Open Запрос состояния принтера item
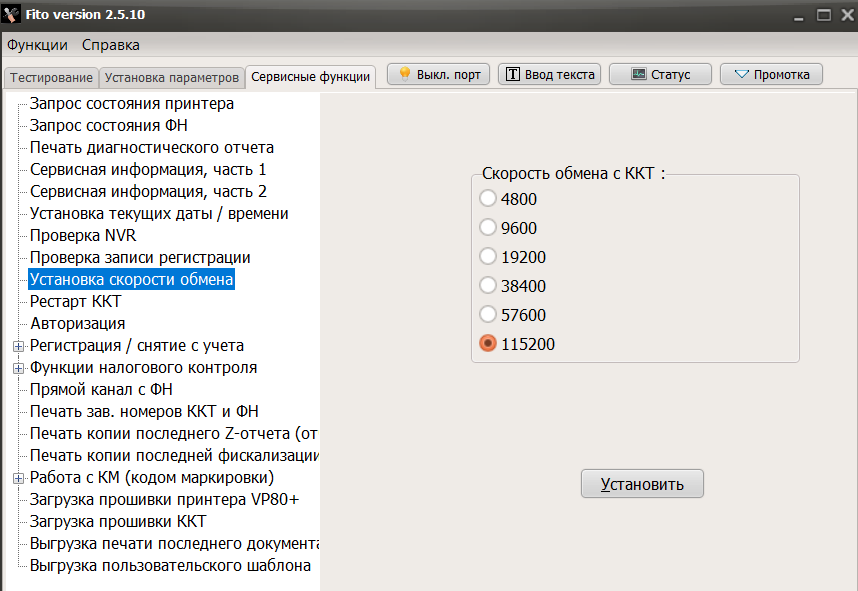This screenshot has height=591, width=858. coord(132,104)
